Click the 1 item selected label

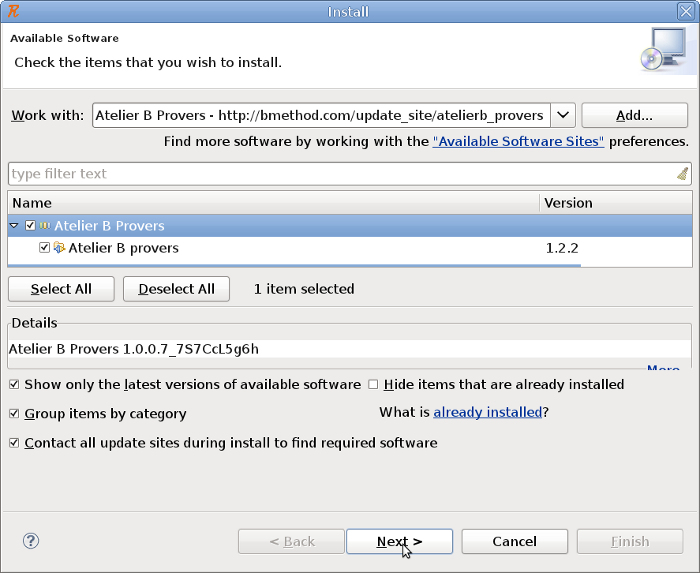[304, 289]
